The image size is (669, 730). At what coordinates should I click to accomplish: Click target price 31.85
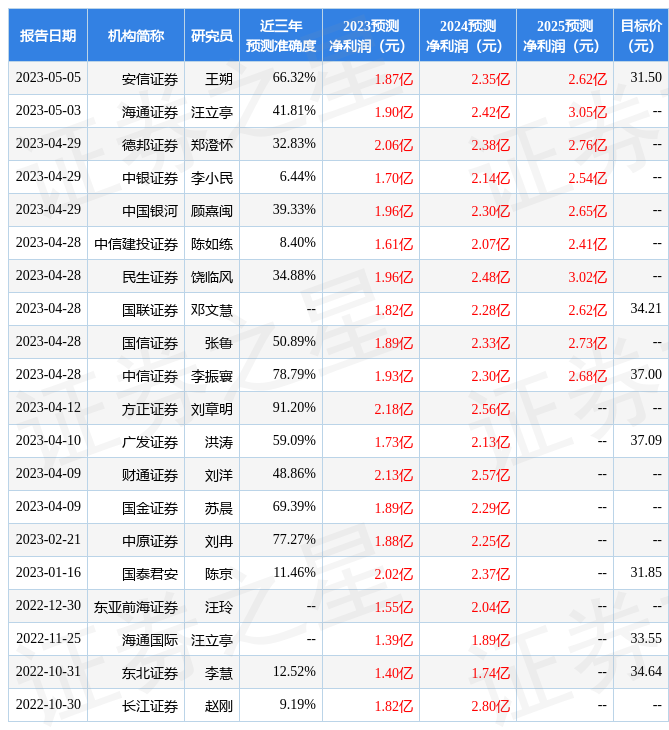click(646, 573)
